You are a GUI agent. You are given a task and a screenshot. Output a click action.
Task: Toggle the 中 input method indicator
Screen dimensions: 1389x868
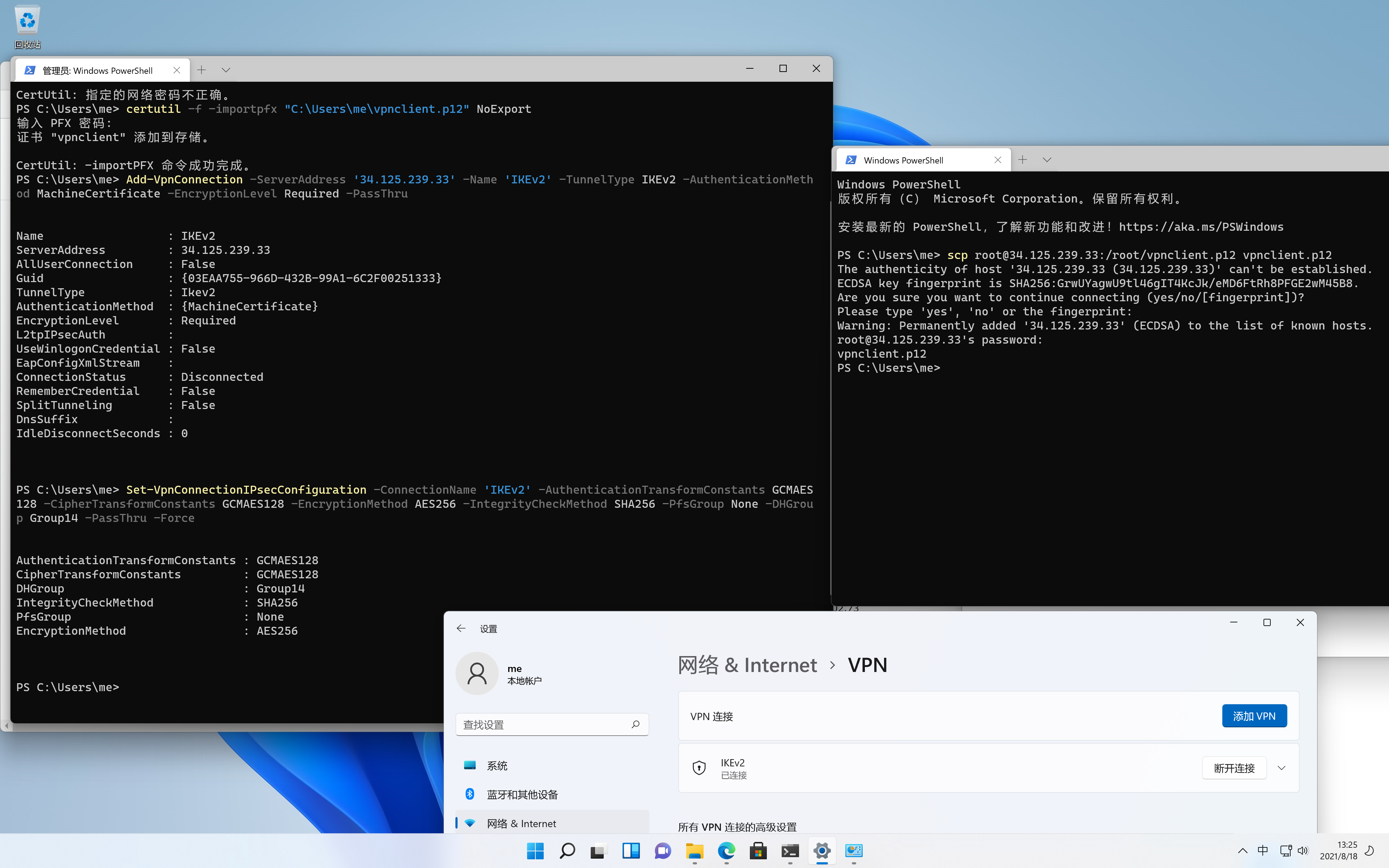[x=1263, y=851]
